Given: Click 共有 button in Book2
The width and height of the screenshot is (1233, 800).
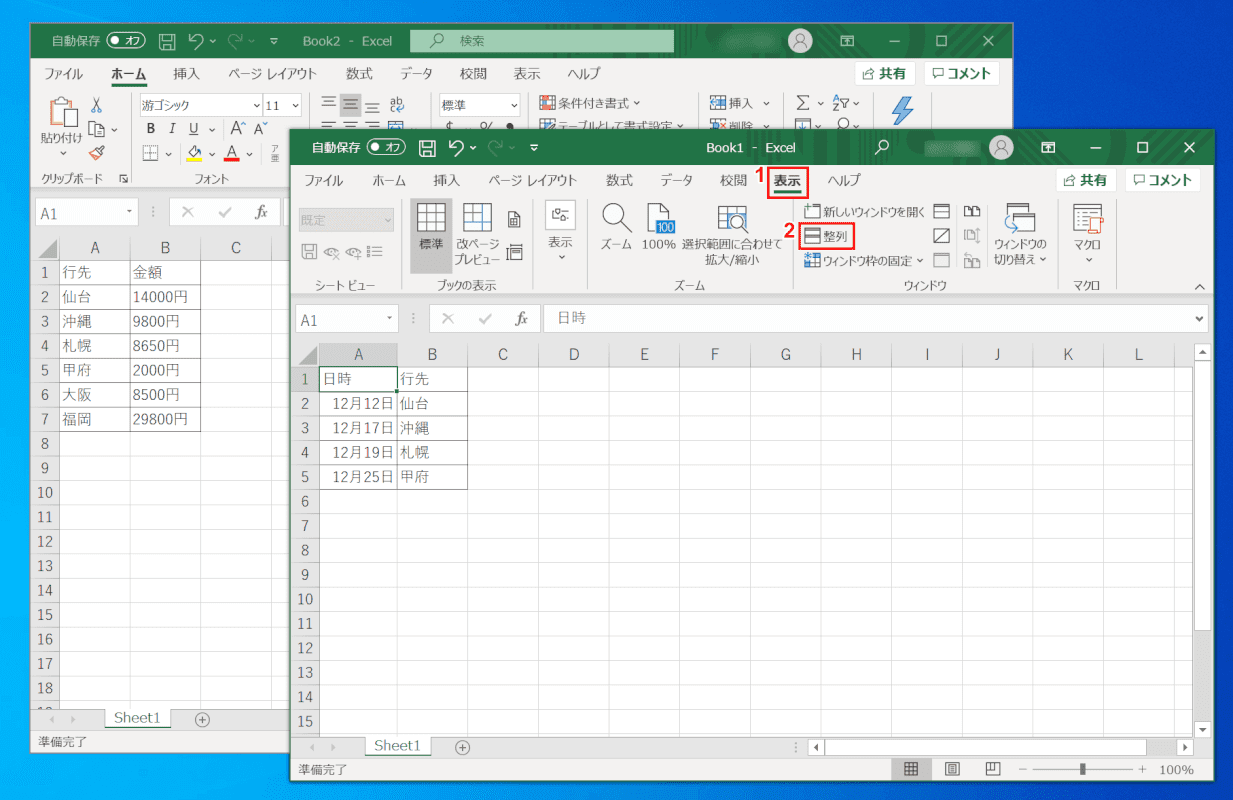Looking at the screenshot, I should click(x=885, y=74).
